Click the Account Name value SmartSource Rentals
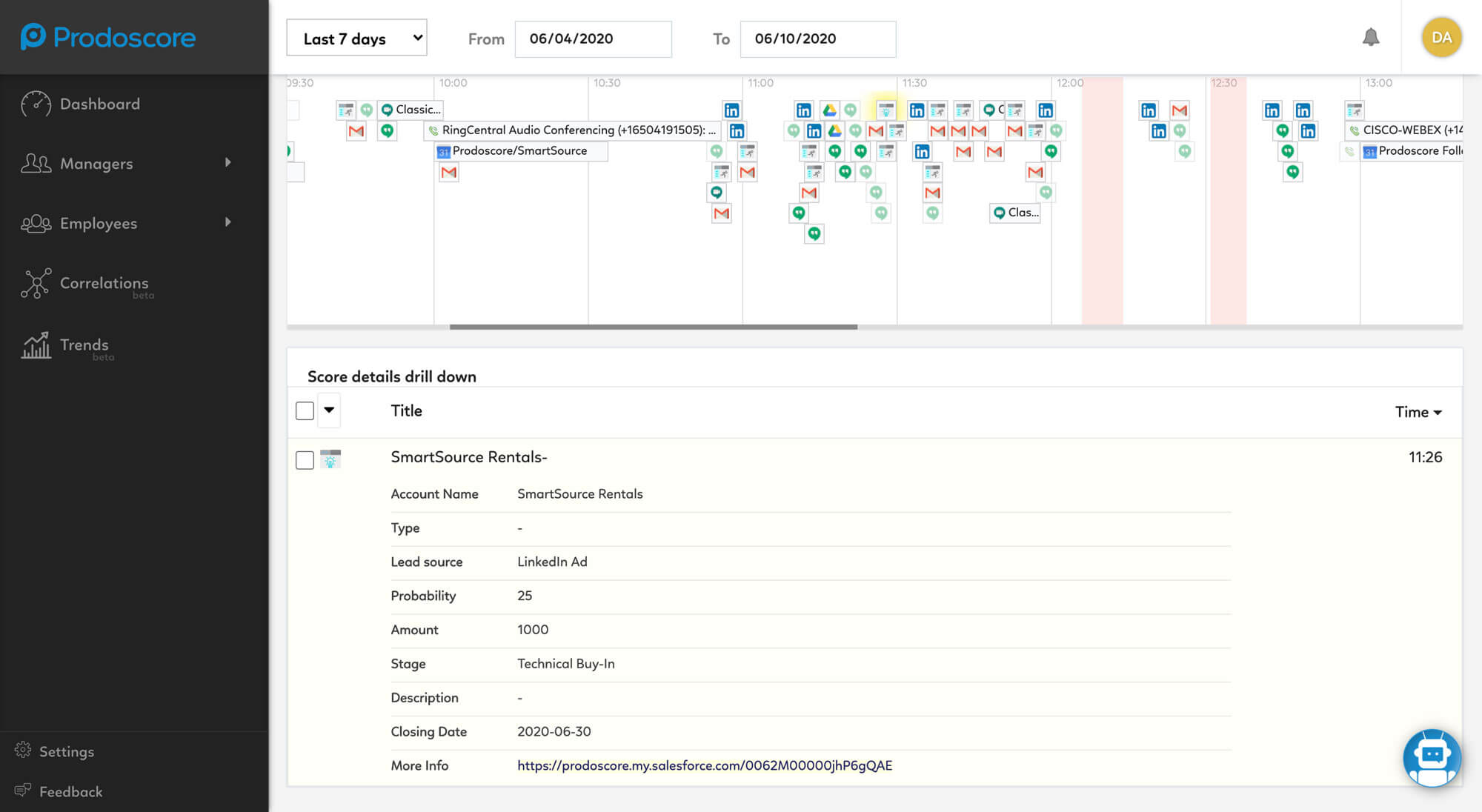The height and width of the screenshot is (812, 1482). pos(579,493)
